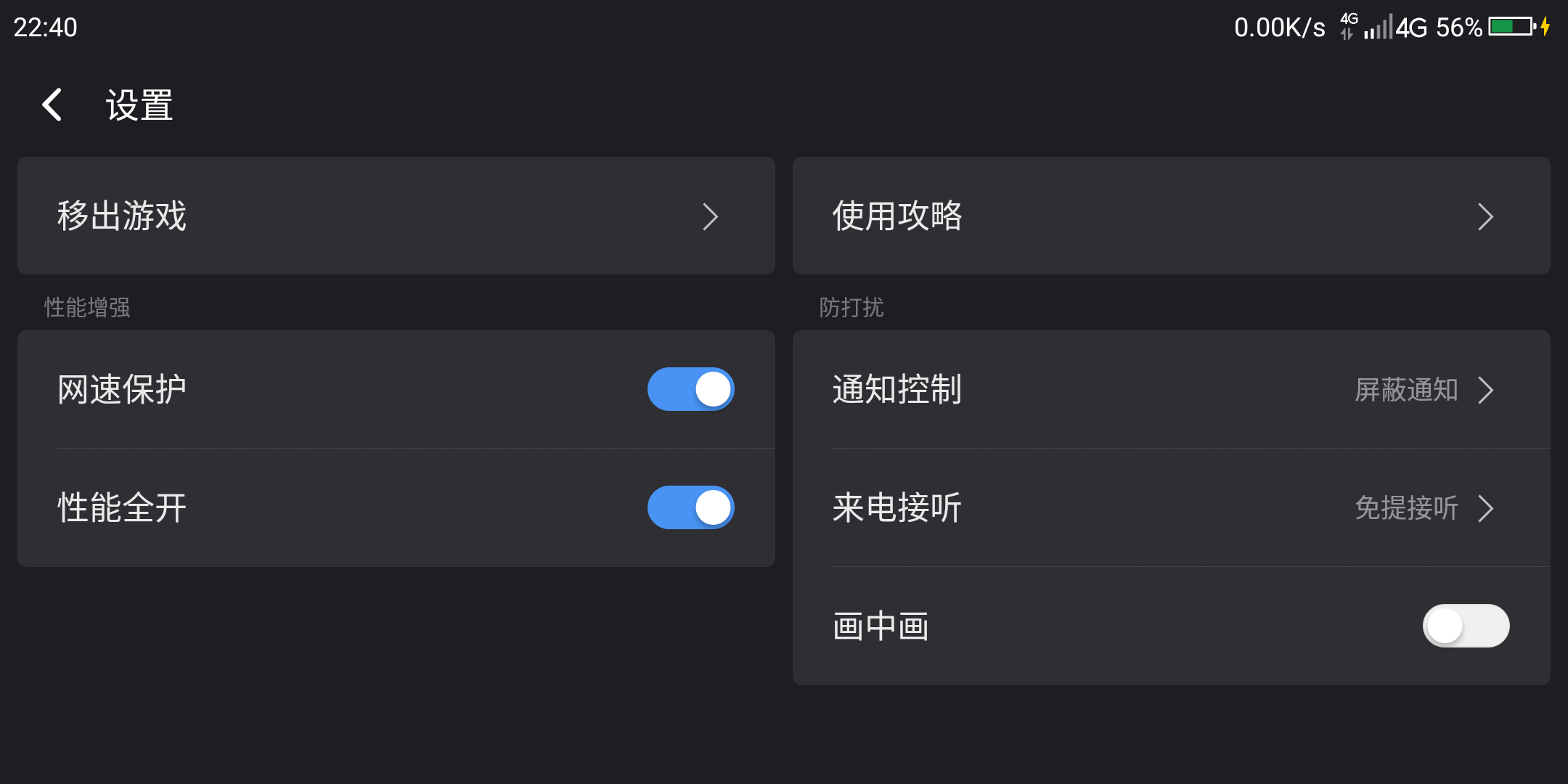Tap the clock showing 22:40
The width and height of the screenshot is (1568, 784).
point(45,27)
